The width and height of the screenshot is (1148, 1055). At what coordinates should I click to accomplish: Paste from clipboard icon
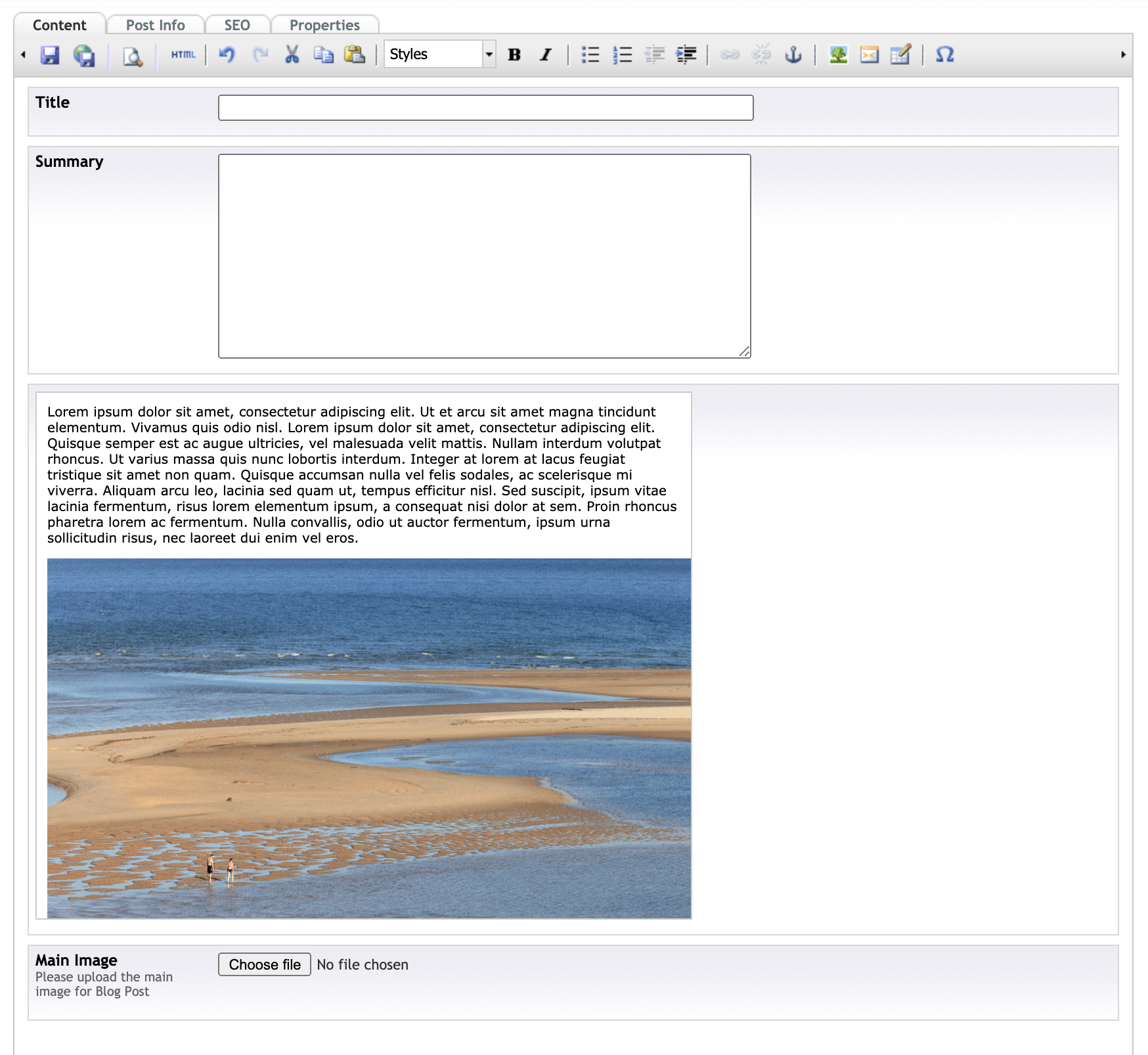pyautogui.click(x=355, y=55)
